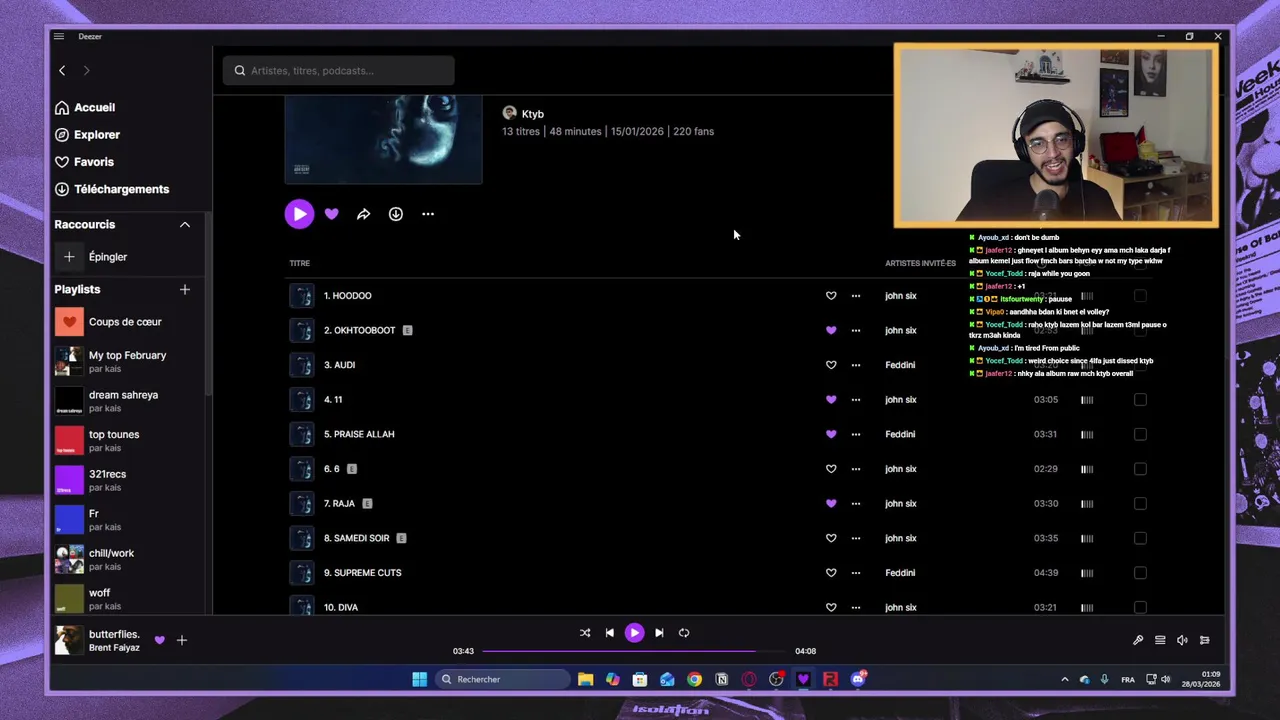Seek on the playback progress bar
The height and width of the screenshot is (720, 1280).
coord(635,651)
